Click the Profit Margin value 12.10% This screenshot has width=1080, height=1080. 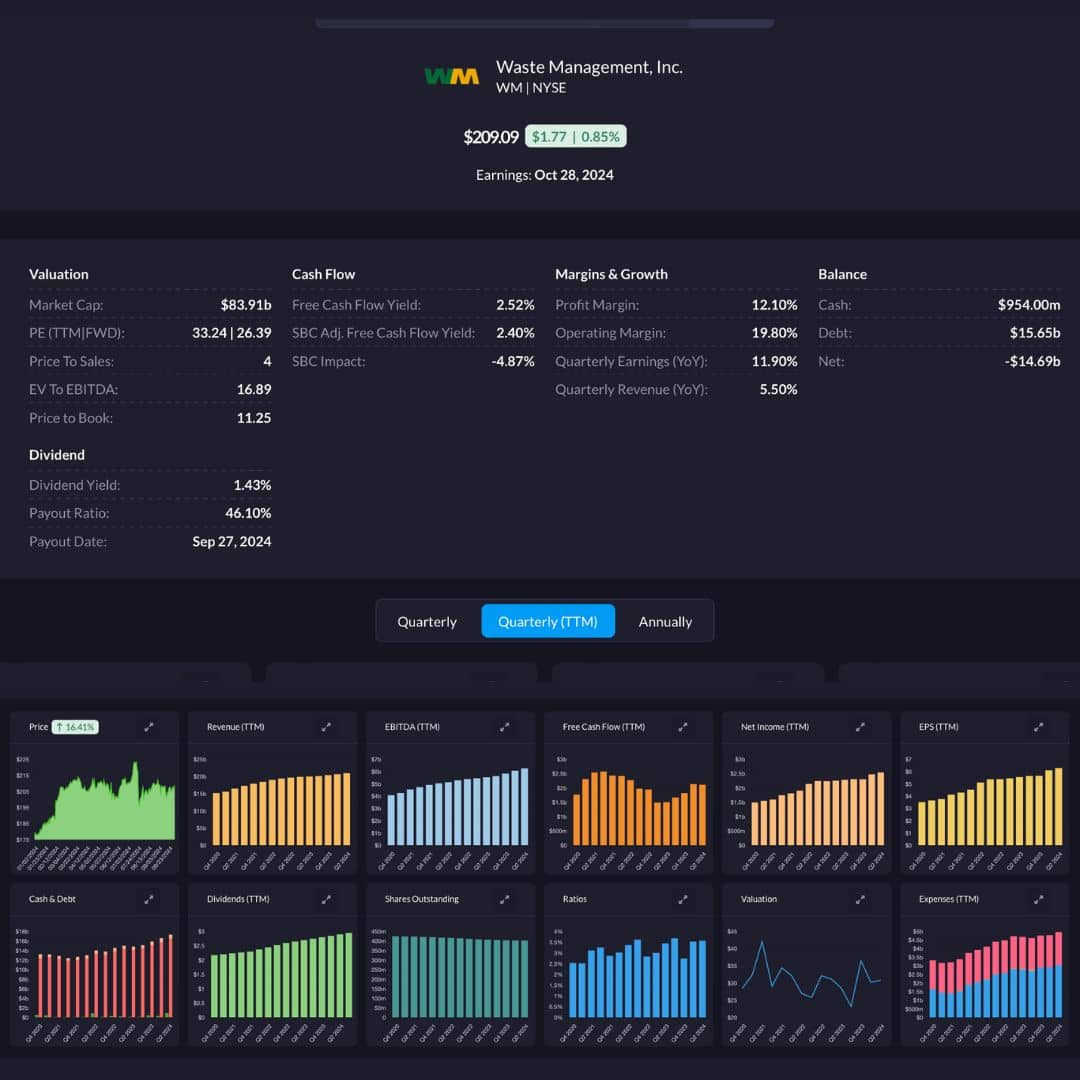[774, 304]
